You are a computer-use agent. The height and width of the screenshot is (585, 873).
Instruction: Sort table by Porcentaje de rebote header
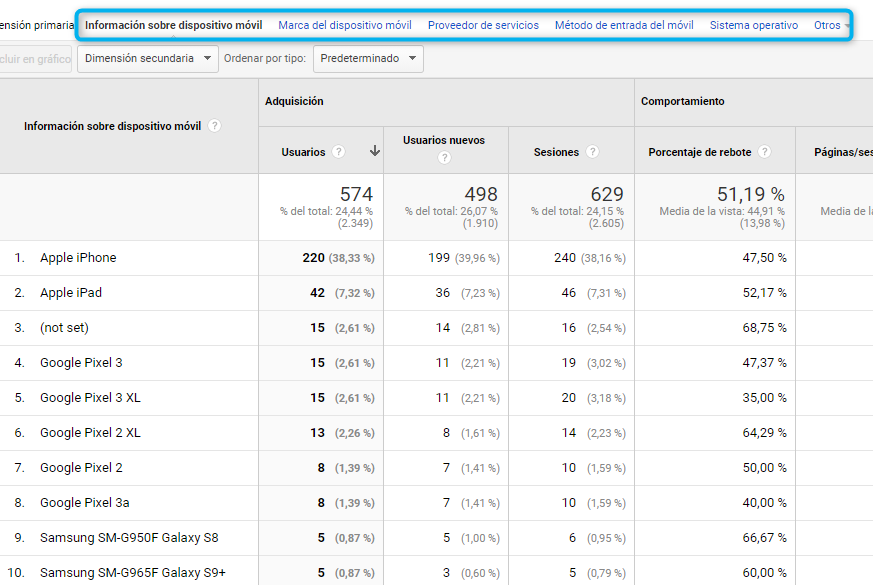(x=700, y=152)
